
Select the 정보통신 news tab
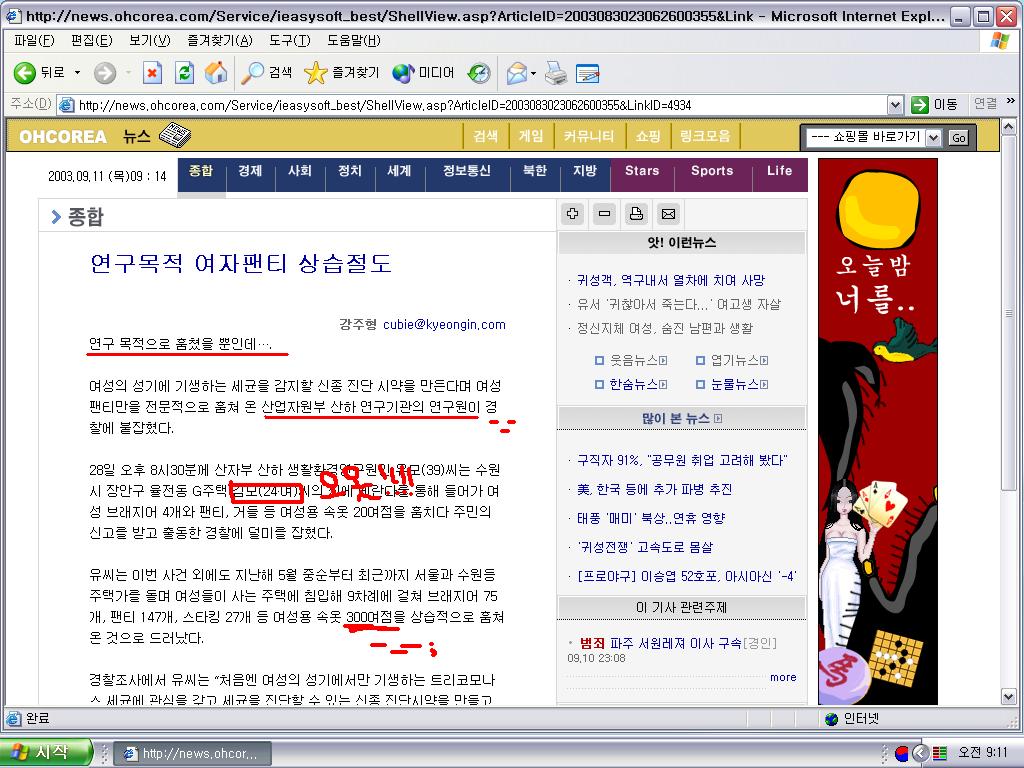(467, 171)
